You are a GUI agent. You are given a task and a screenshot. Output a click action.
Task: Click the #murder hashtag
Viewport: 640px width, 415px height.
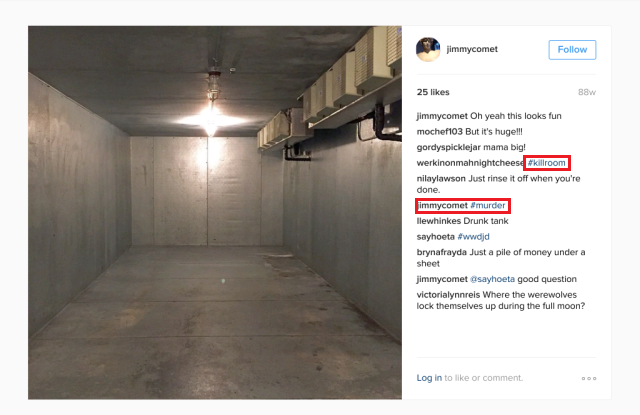488,205
